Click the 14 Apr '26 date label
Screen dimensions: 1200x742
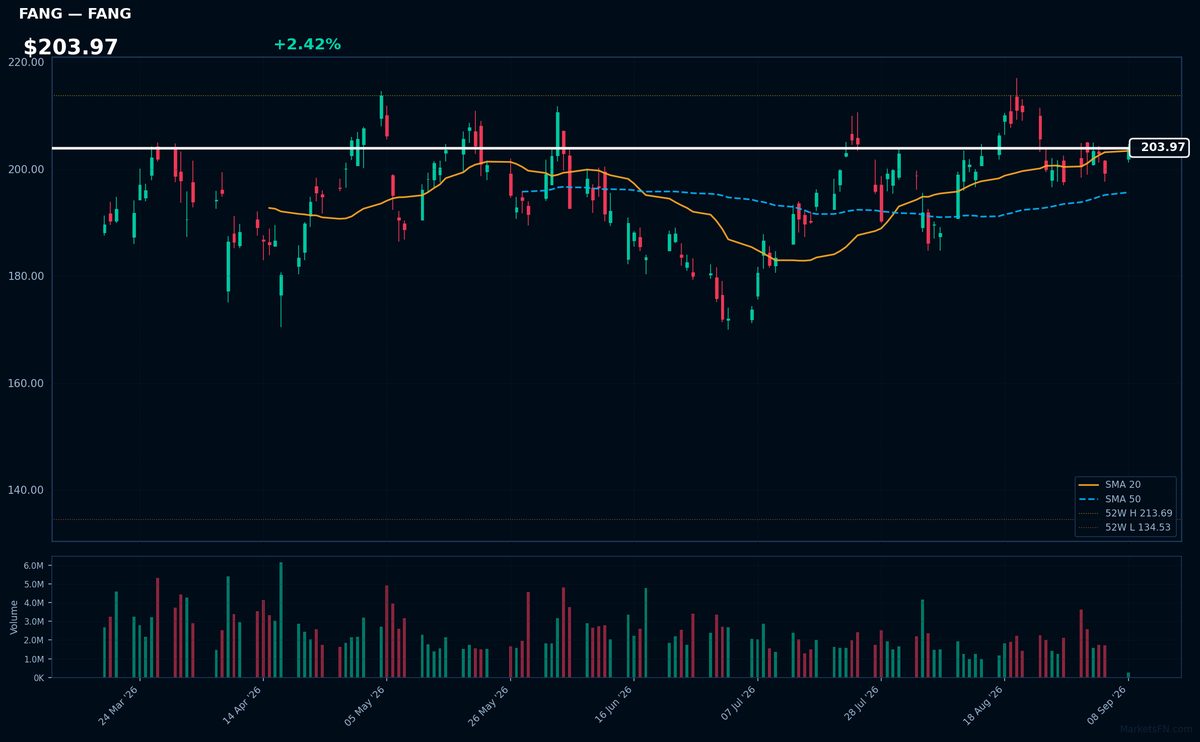242,705
